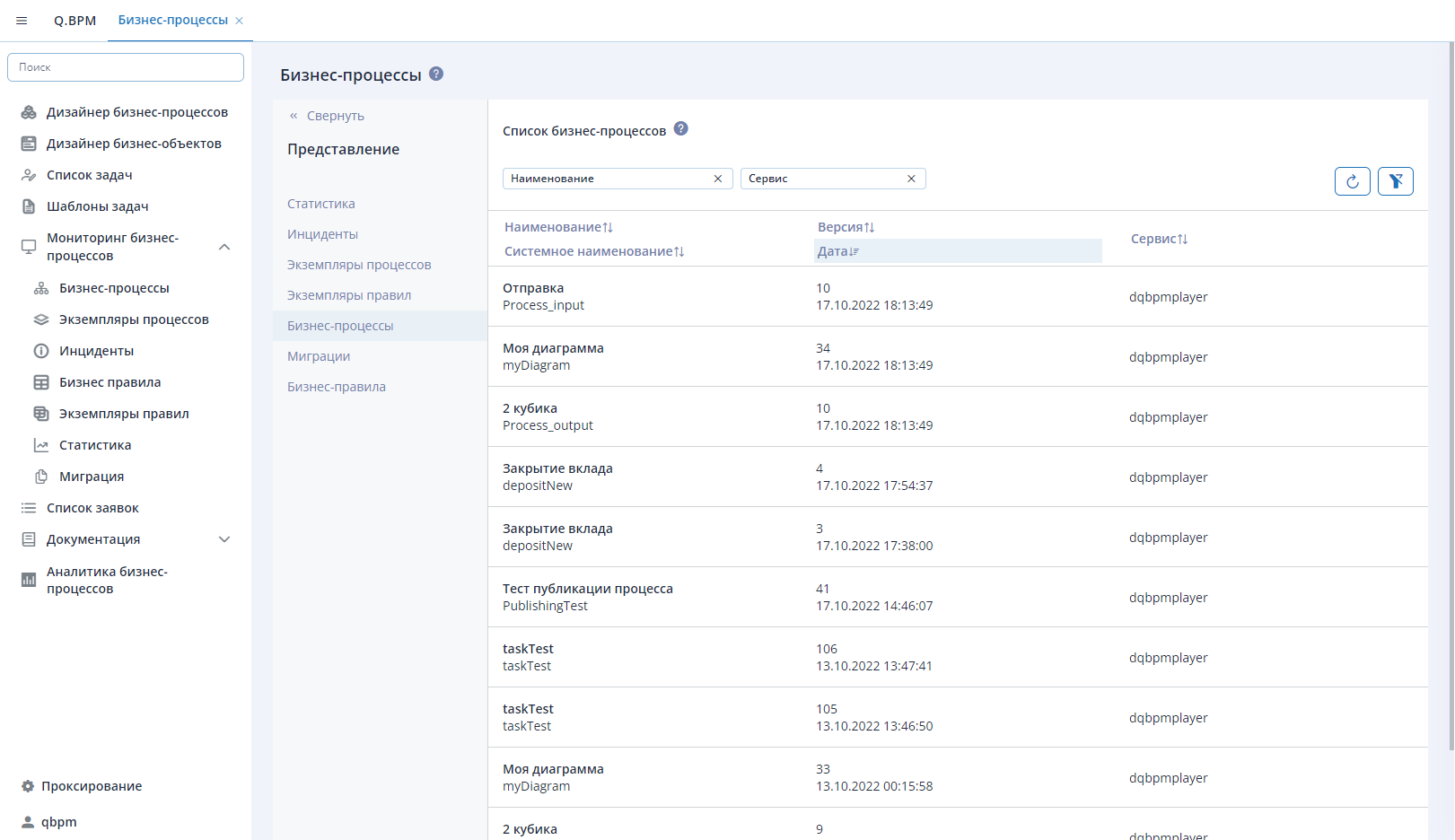The height and width of the screenshot is (840, 1455).
Task: Open the Отправка Process_input row
Action: 958,296
